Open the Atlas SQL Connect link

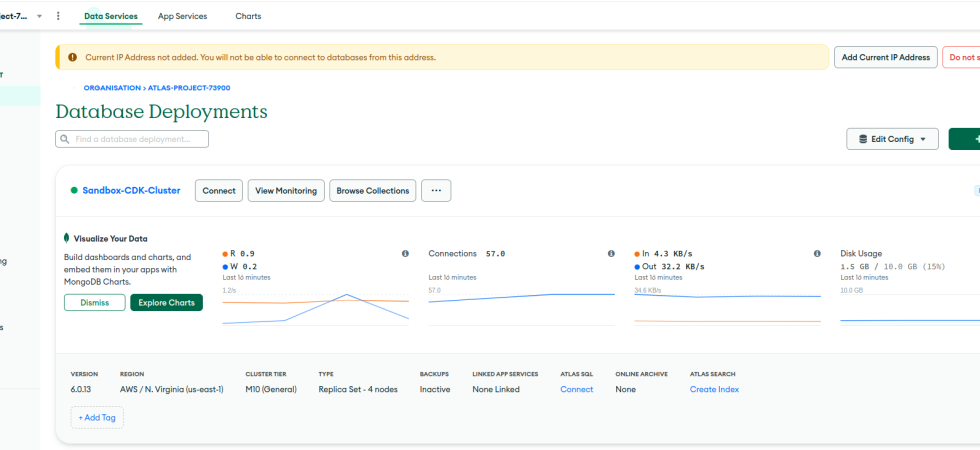click(576, 389)
